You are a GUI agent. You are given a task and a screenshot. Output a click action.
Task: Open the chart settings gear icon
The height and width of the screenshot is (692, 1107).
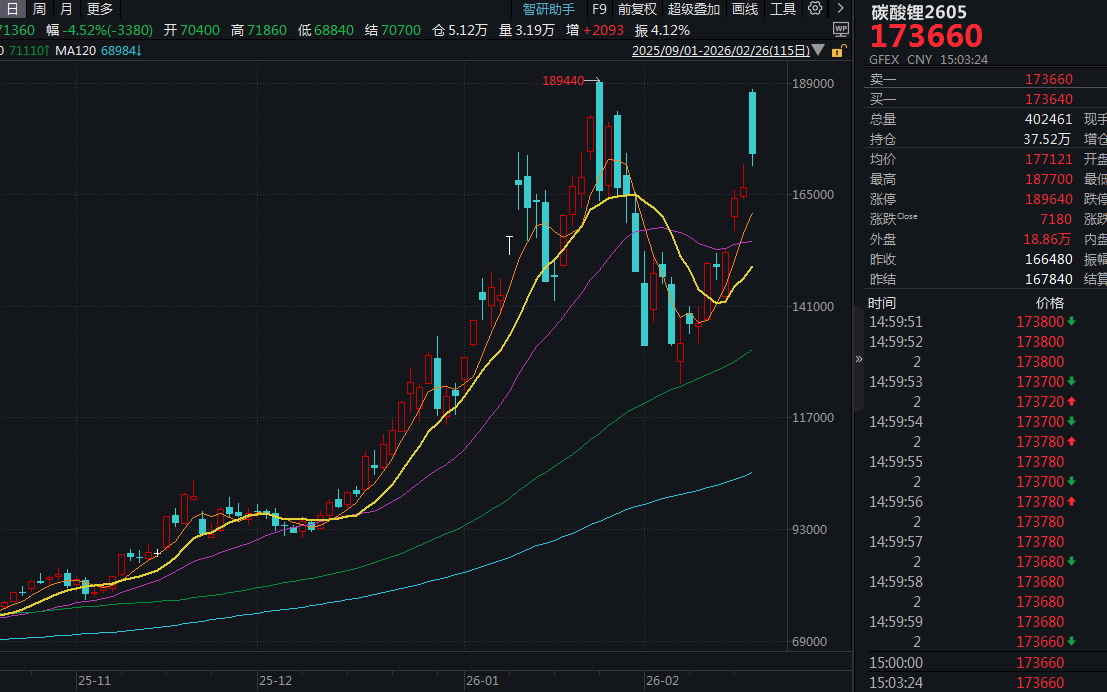pyautogui.click(x=815, y=9)
